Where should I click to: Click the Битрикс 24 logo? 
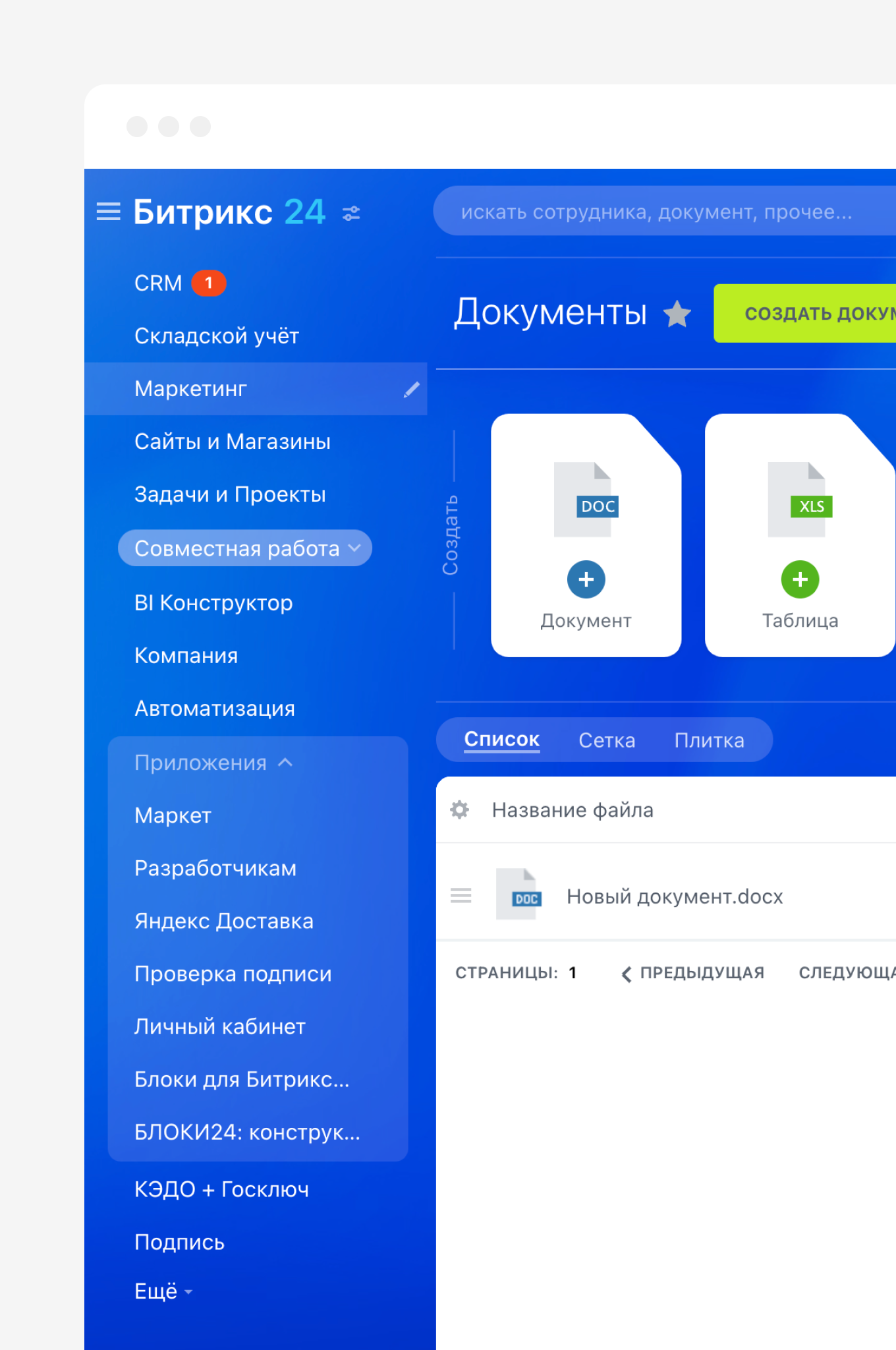coord(229,212)
